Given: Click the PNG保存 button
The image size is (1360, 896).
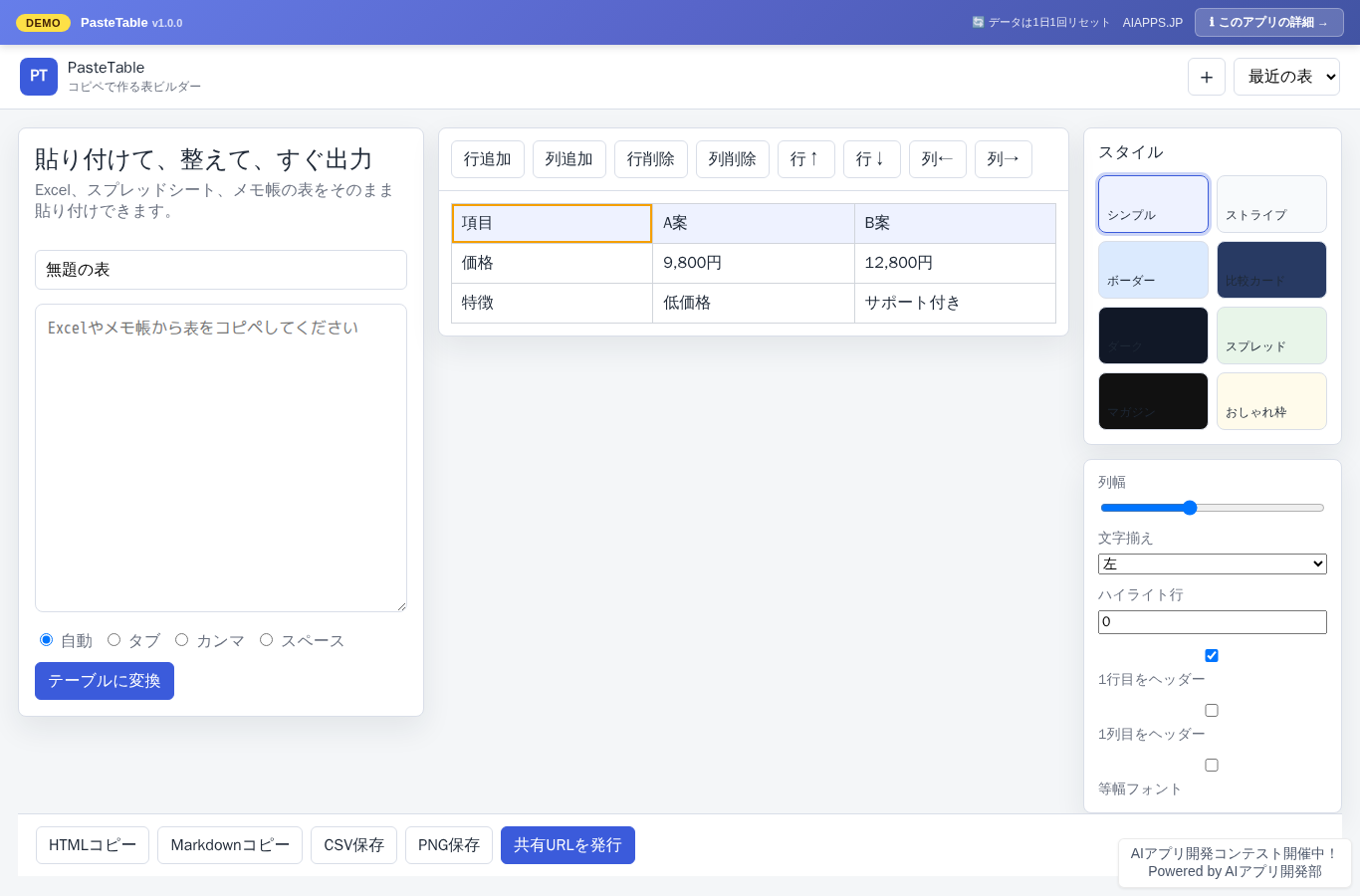Looking at the screenshot, I should [x=449, y=845].
